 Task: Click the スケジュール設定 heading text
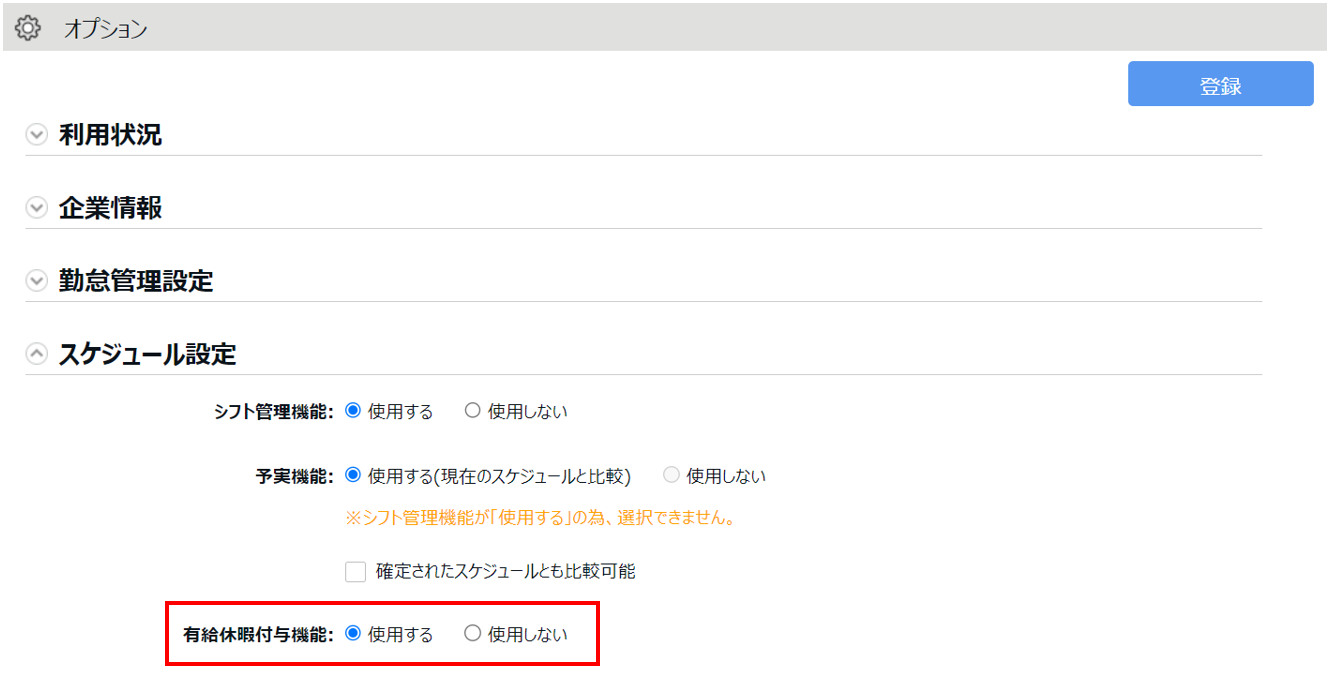click(147, 354)
